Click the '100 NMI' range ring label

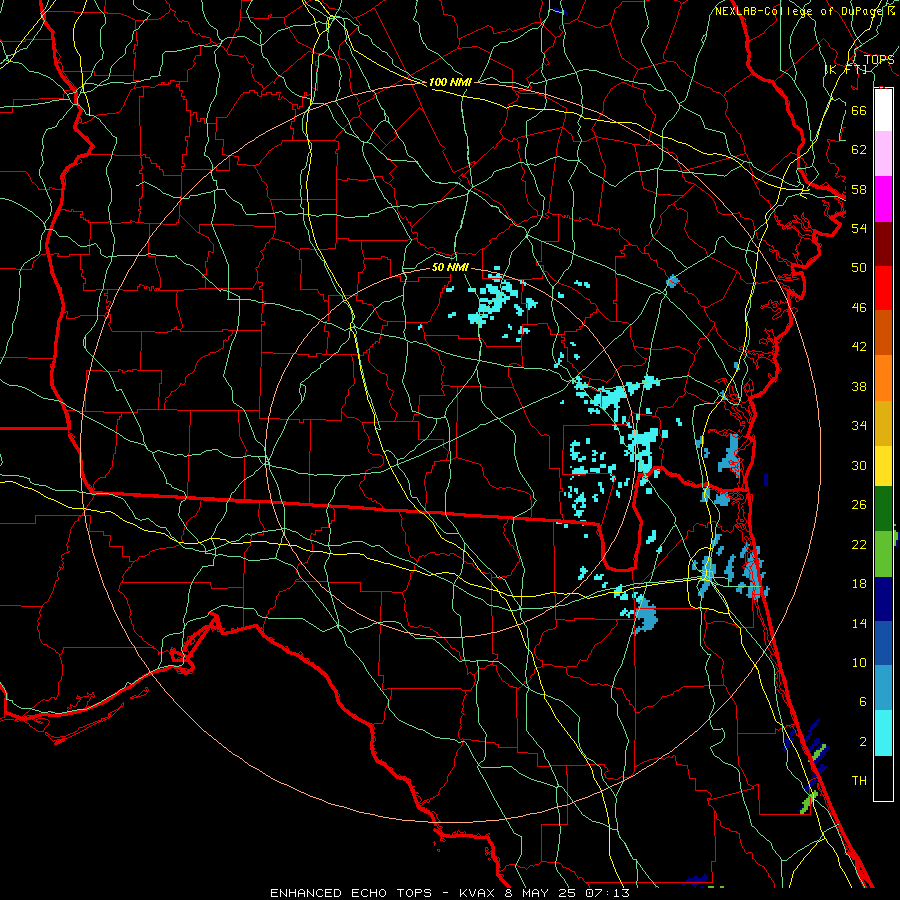(x=450, y=82)
